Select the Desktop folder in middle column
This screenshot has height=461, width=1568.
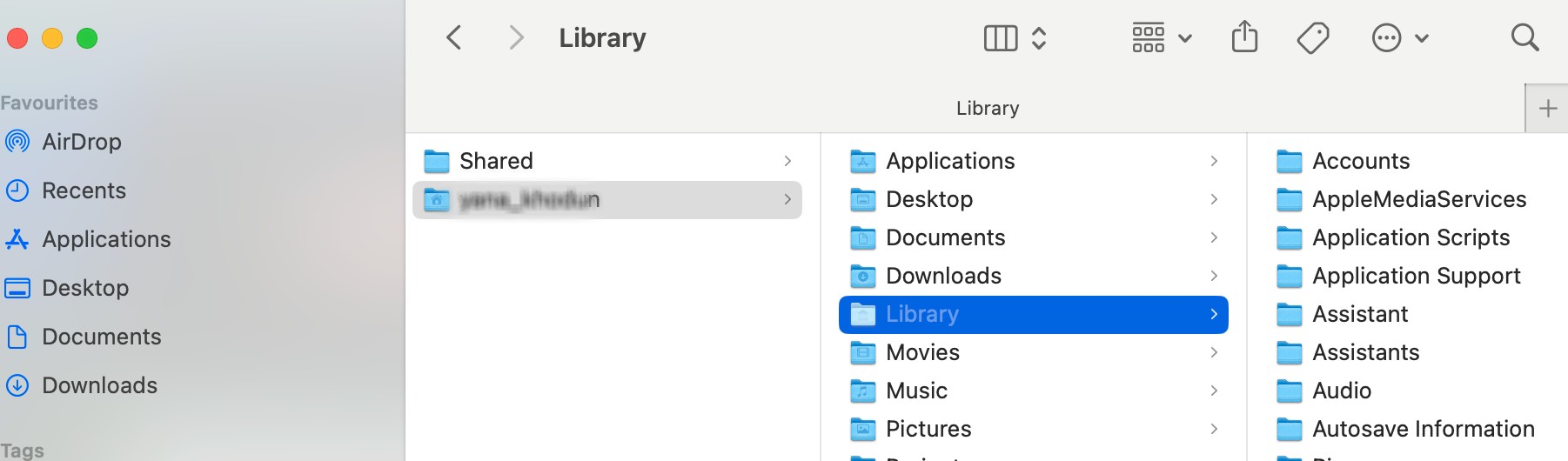click(1034, 199)
